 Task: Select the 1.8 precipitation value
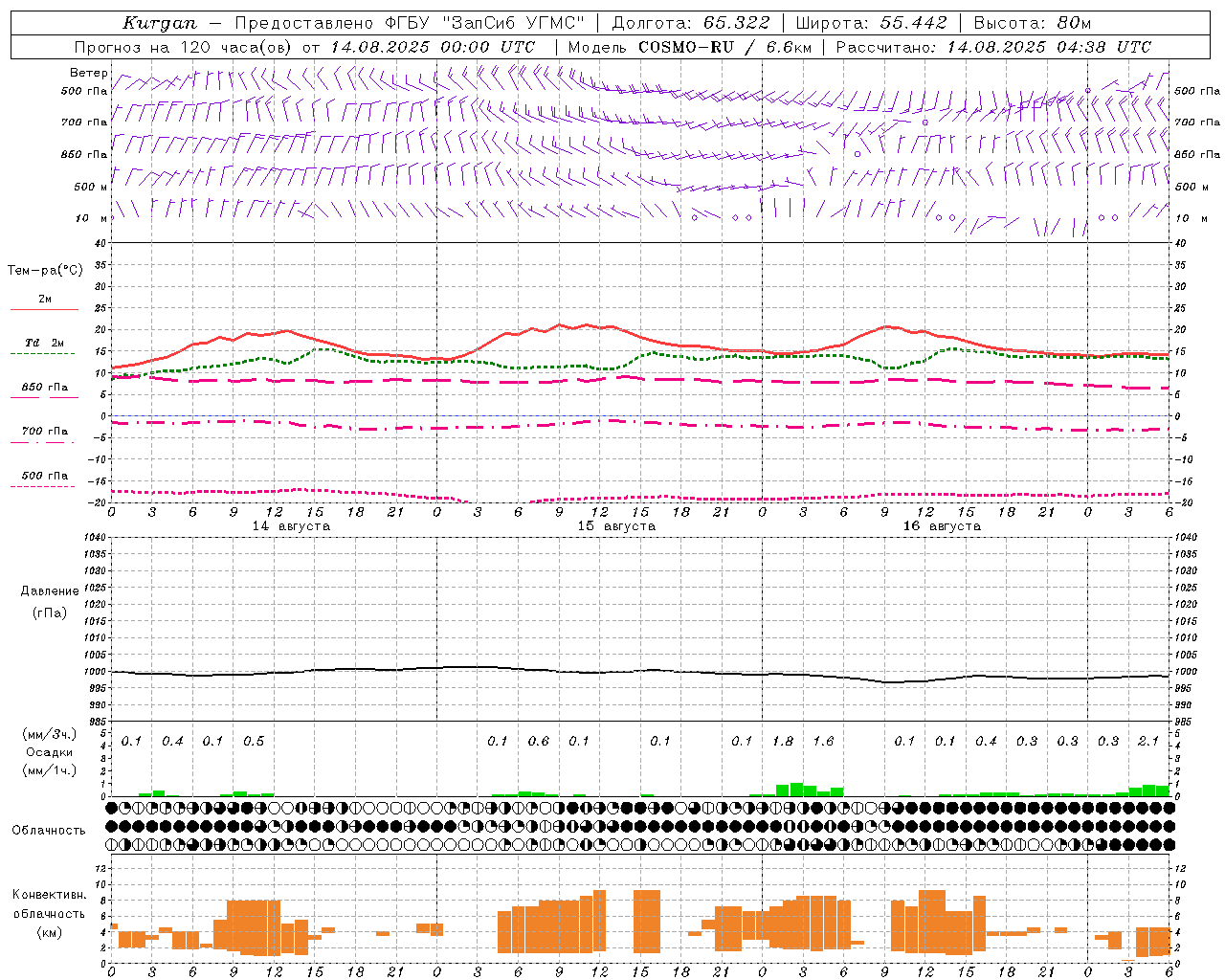click(783, 741)
